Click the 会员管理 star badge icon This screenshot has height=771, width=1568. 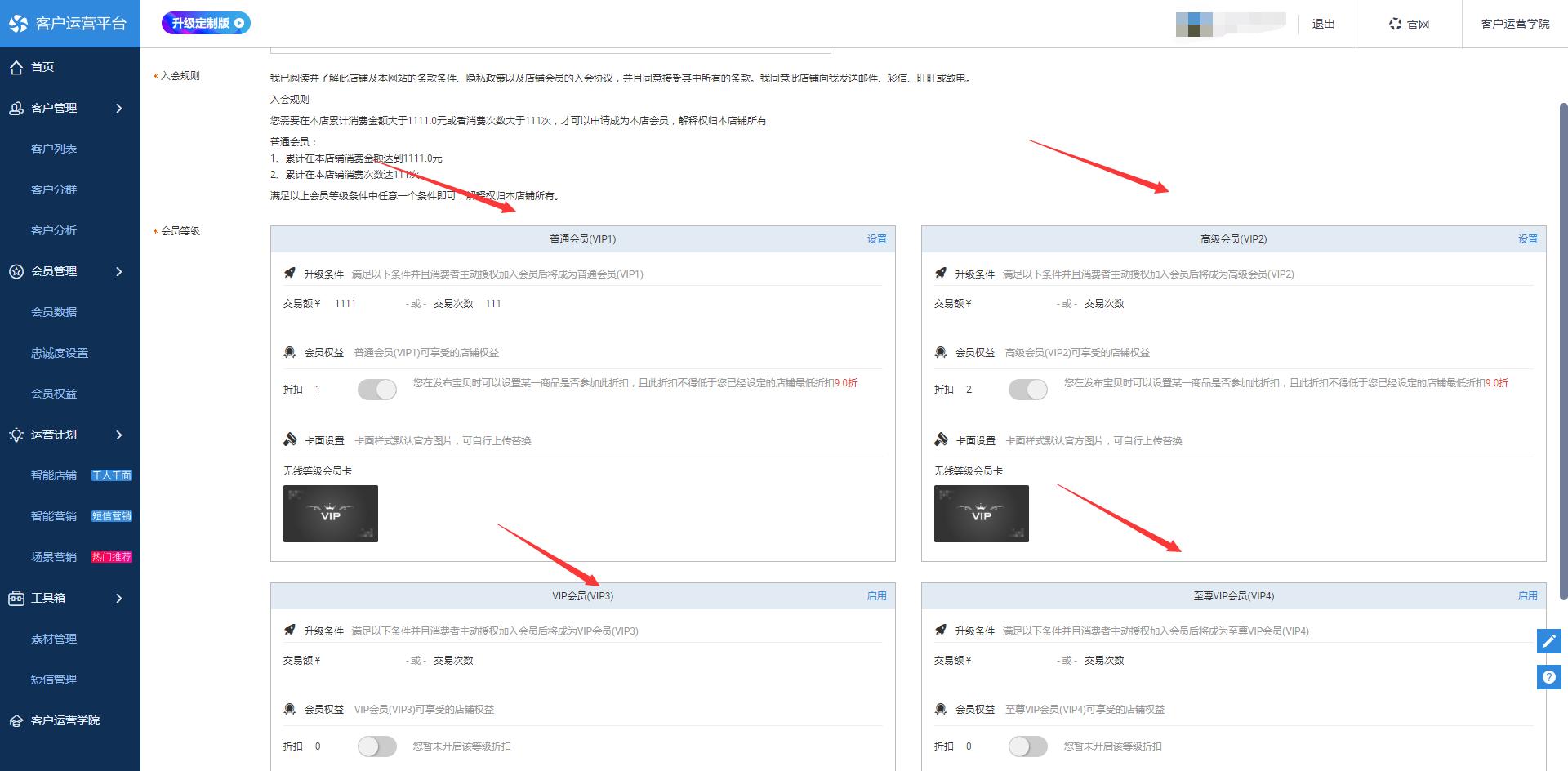click(16, 271)
